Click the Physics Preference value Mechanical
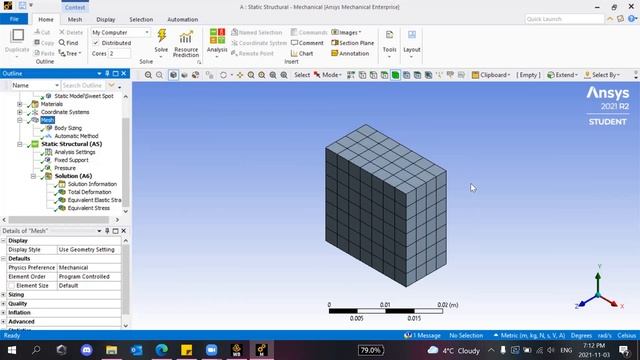The height and width of the screenshot is (360, 640). click(x=89, y=268)
